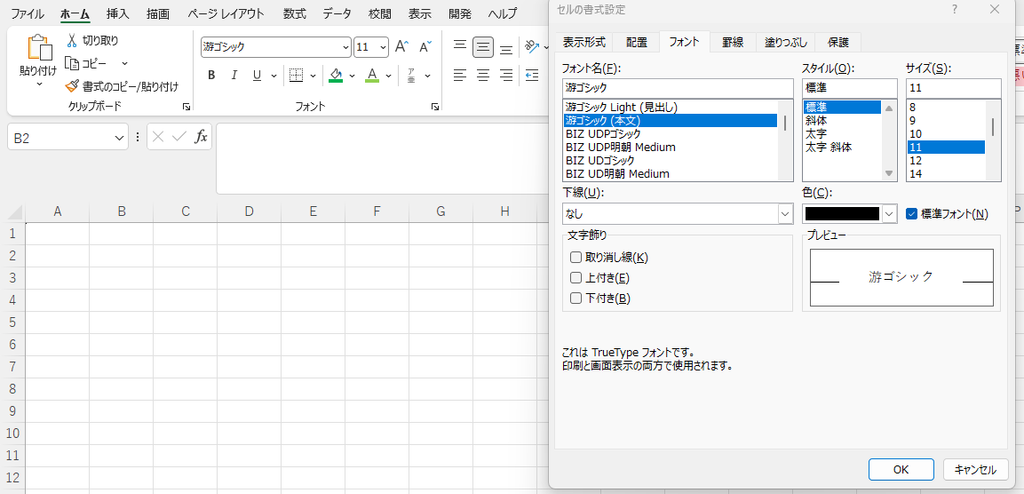1024x494 pixels.
Task: Open the Font group dialog launcher
Action: click(x=435, y=107)
